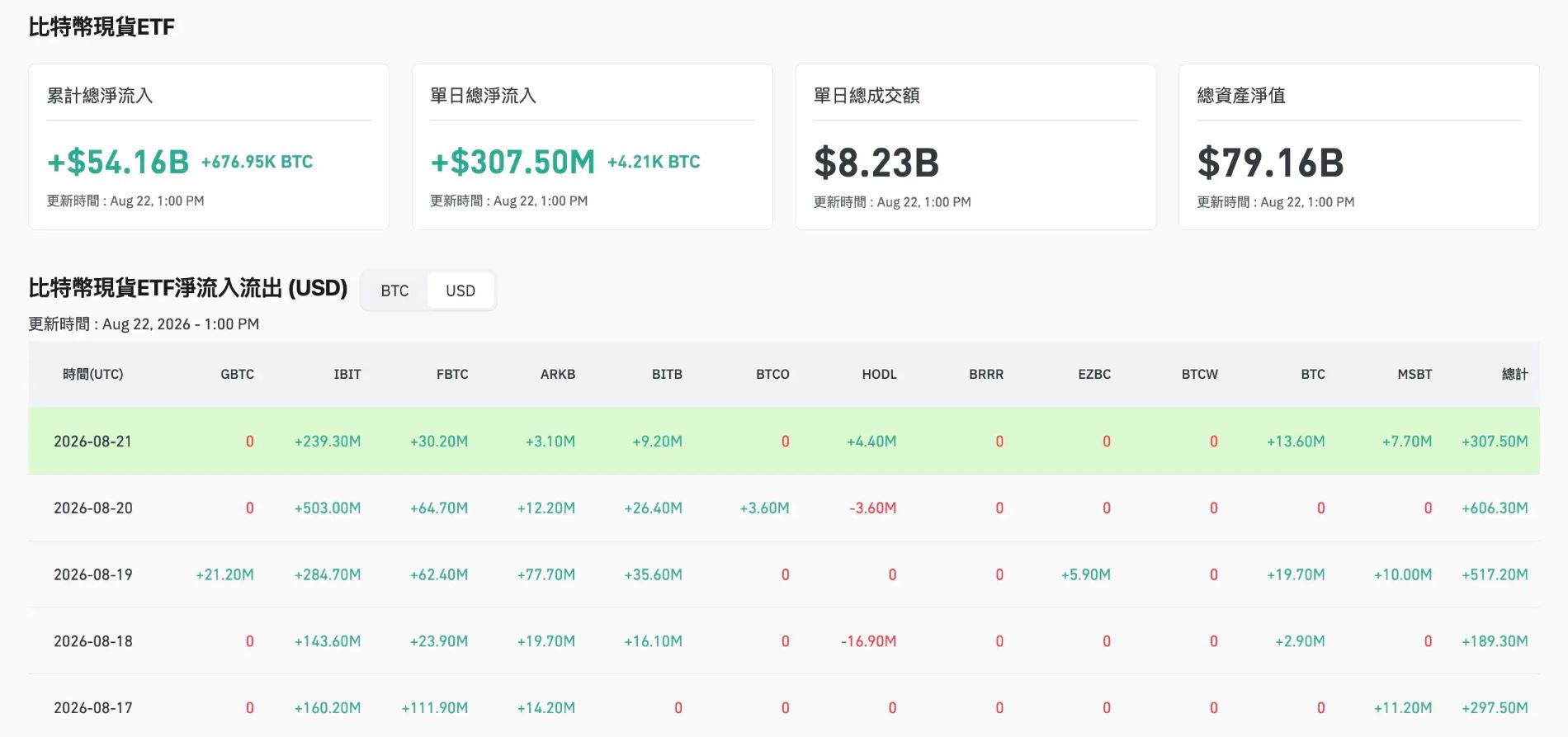This screenshot has height=737, width=1568.
Task: Click the +517.20M total value
Action: (x=1495, y=574)
